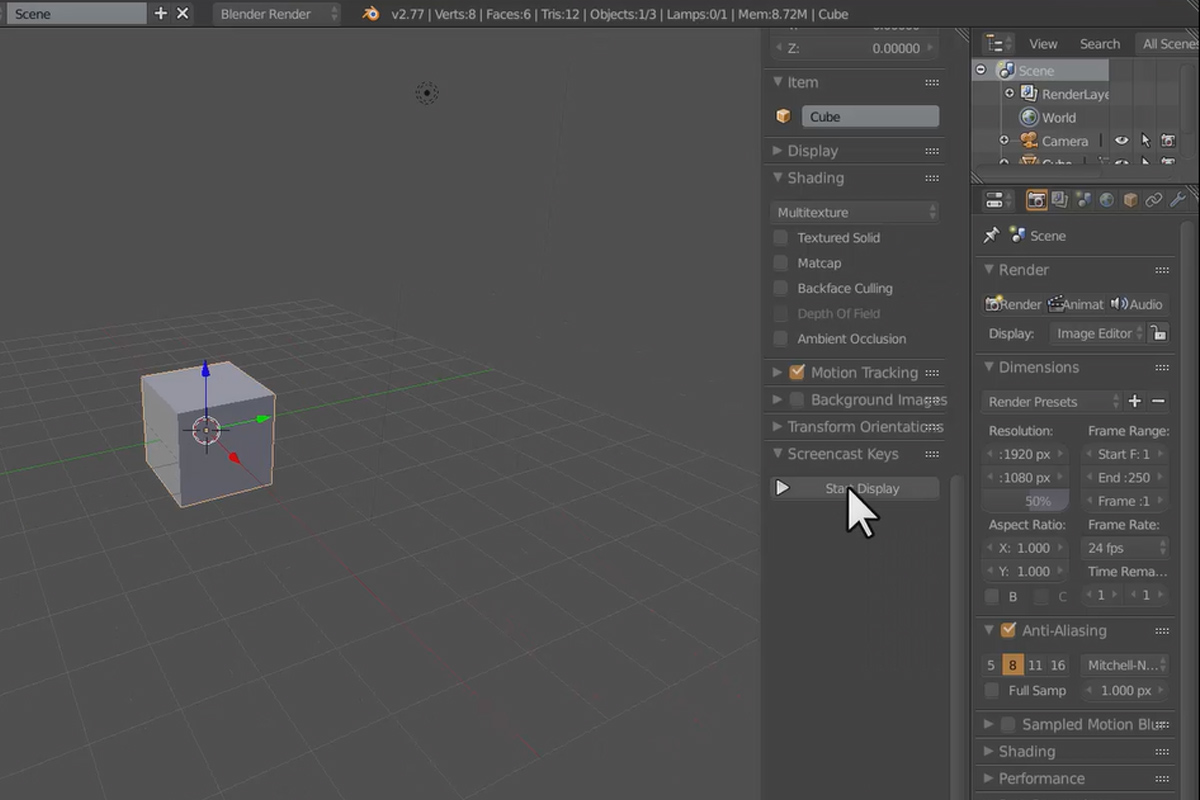Viewport: 1200px width, 800px height.
Task: Click the 50% resolution percentage slider
Action: coord(1025,501)
